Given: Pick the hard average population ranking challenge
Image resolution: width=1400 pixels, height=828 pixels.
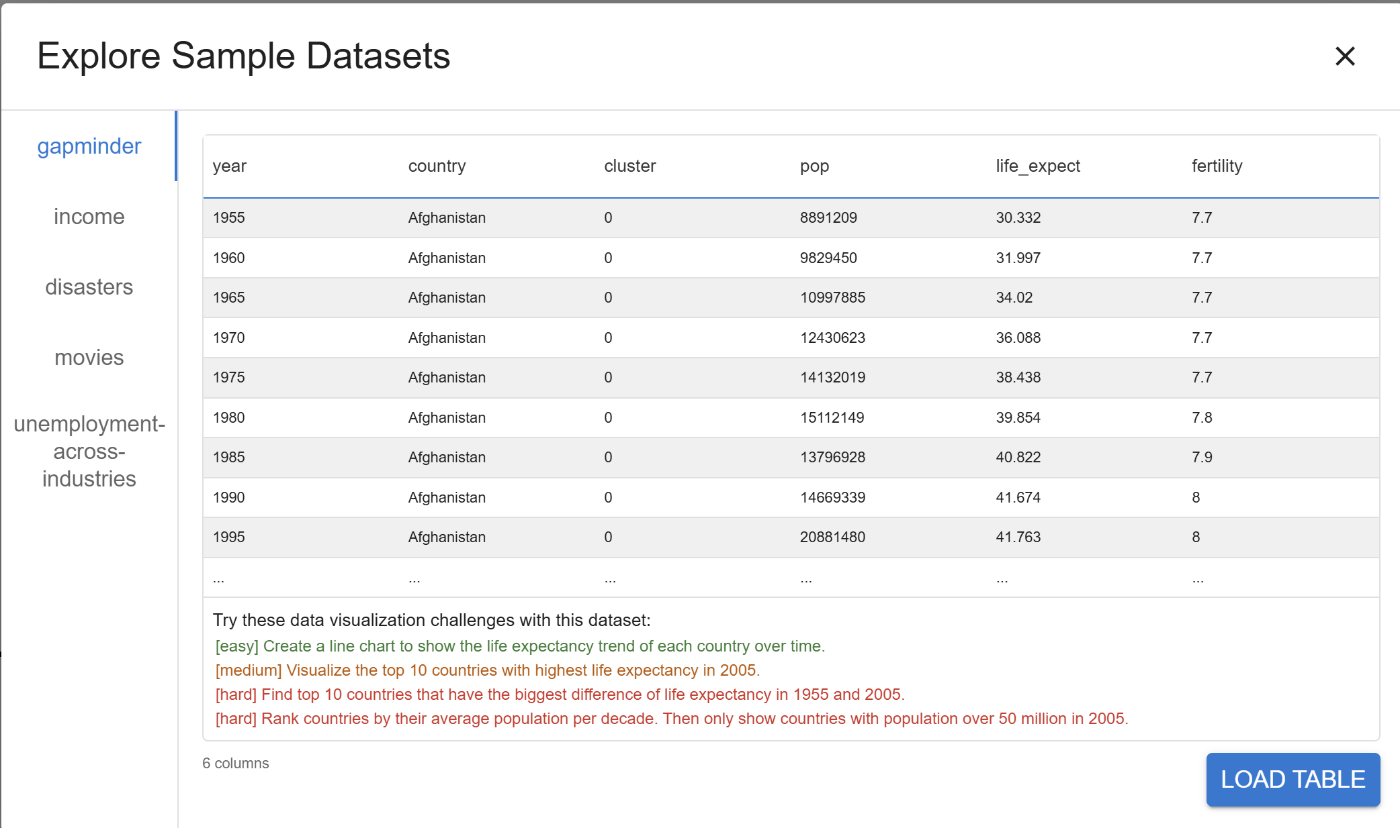Looking at the screenshot, I should point(671,718).
